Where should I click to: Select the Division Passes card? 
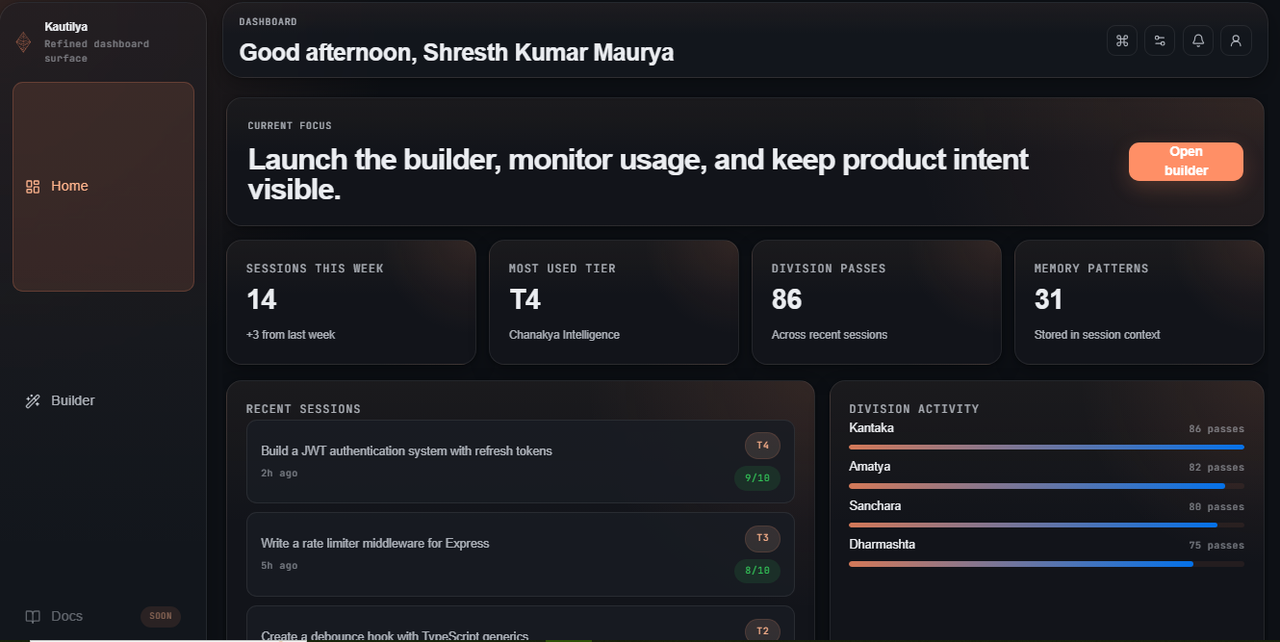876,302
